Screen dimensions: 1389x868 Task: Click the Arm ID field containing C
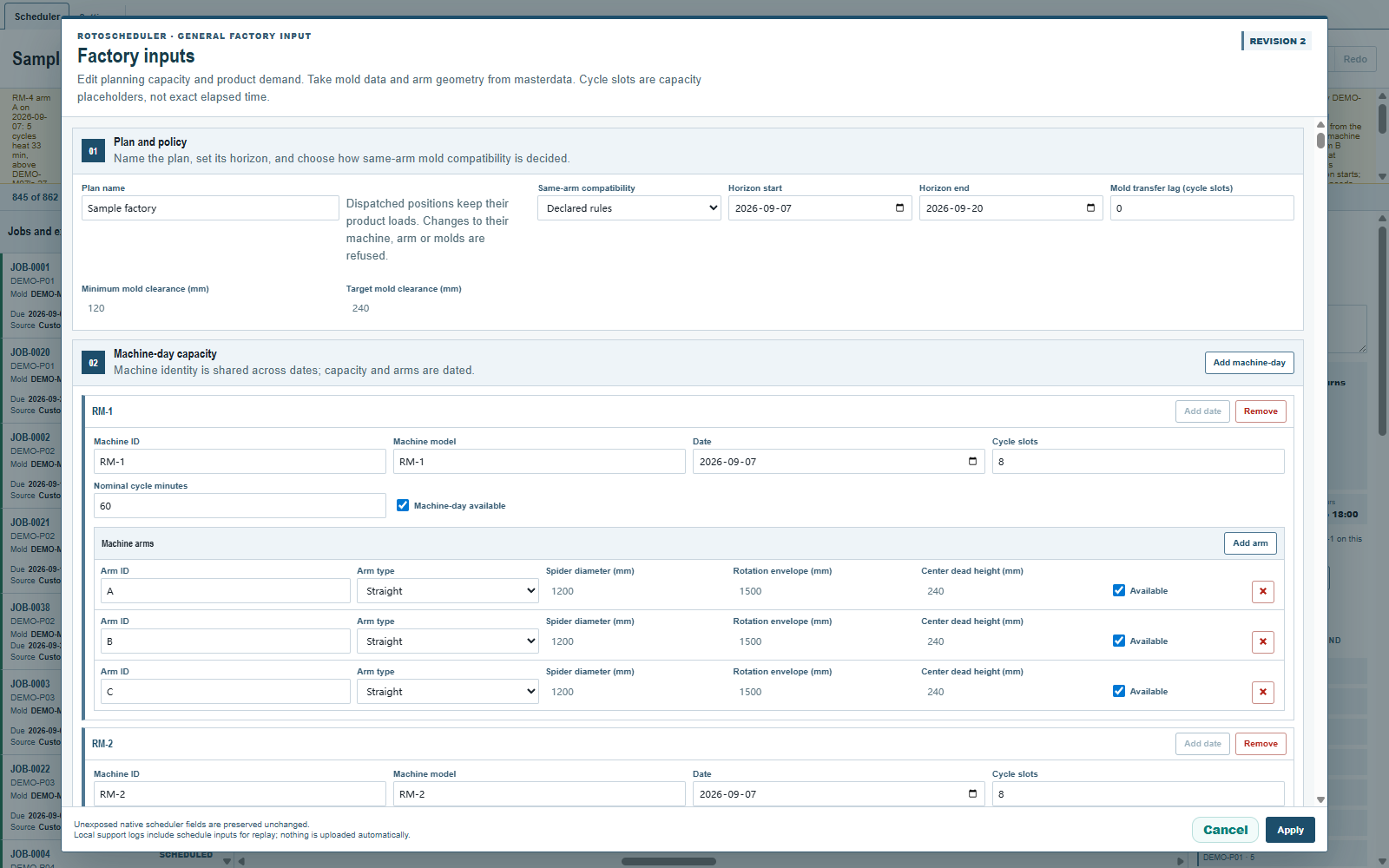[x=226, y=692]
